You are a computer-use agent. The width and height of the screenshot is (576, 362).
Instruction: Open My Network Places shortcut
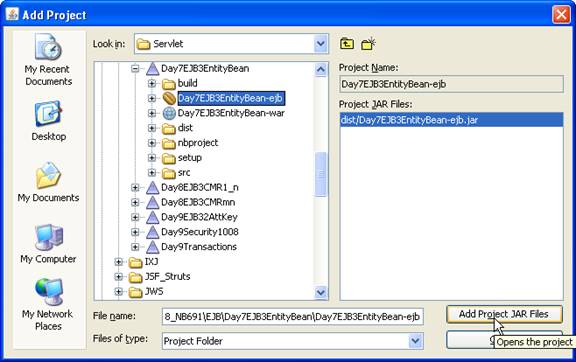[x=48, y=305]
